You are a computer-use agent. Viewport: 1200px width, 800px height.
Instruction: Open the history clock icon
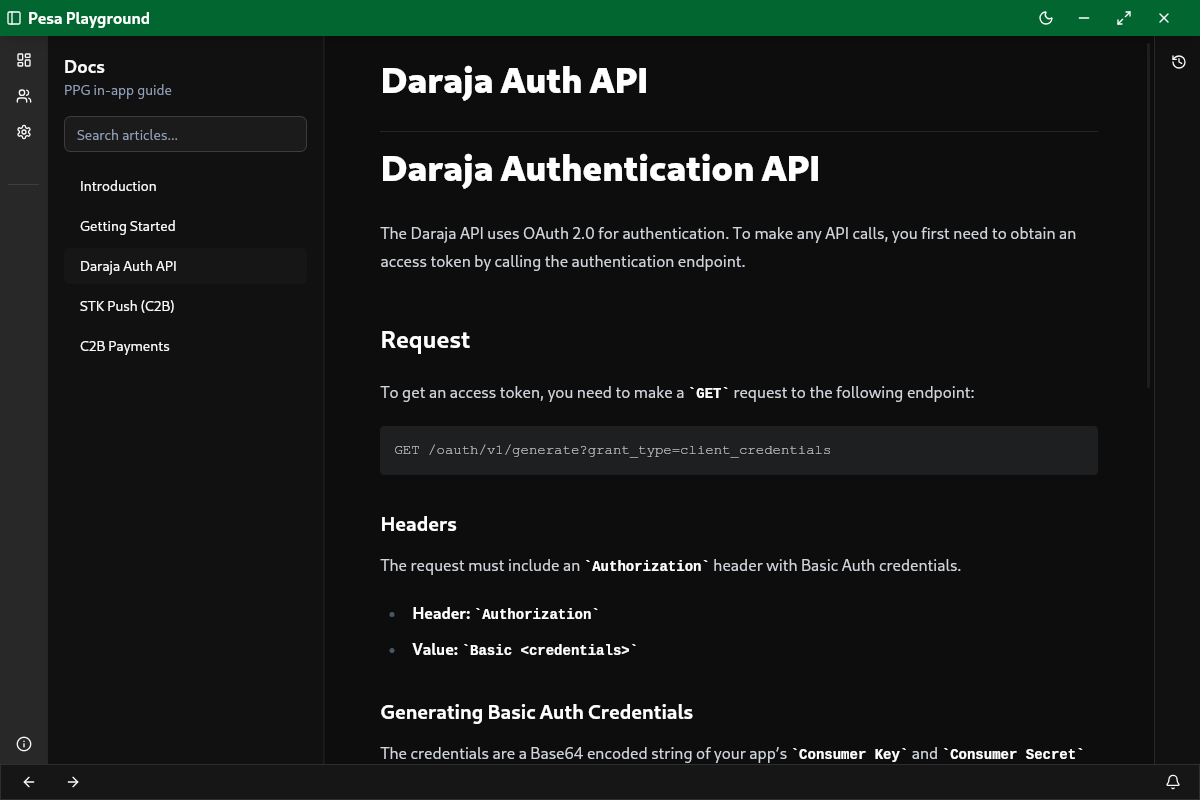tap(1178, 62)
